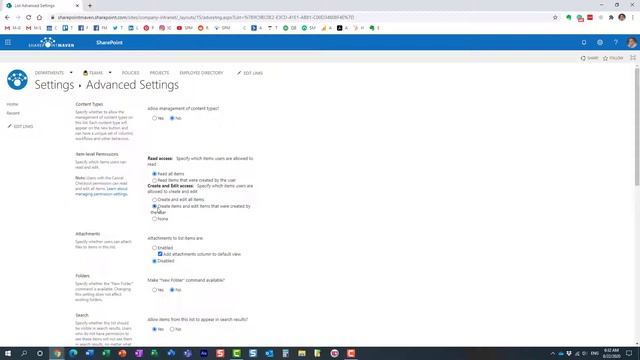Click the SharePoint Maven logo in header
This screenshot has height=360, width=640.
(51, 42)
